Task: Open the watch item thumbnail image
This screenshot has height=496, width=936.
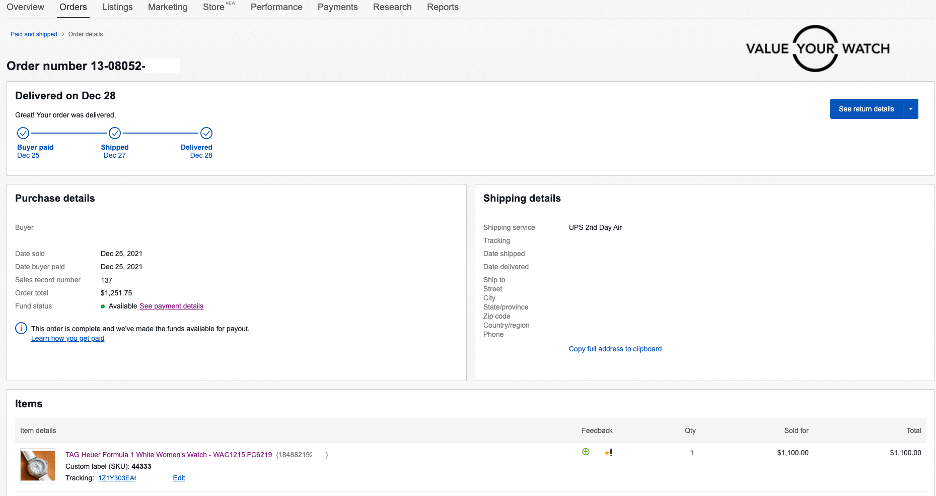Action: pyautogui.click(x=37, y=466)
